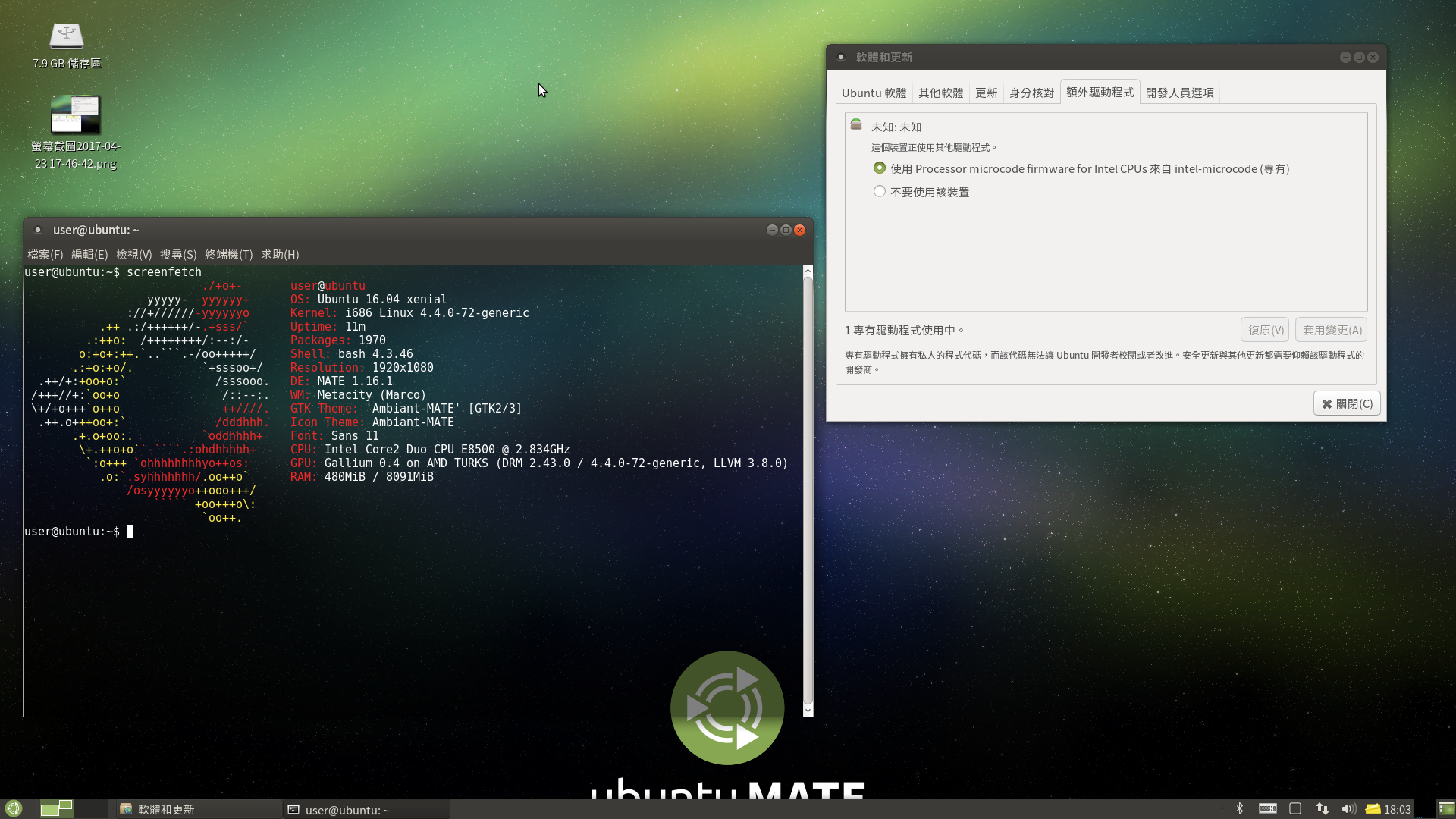This screenshot has height=819, width=1456.
Task: Open the 檢視(V) menu in terminal
Action: [x=134, y=255]
